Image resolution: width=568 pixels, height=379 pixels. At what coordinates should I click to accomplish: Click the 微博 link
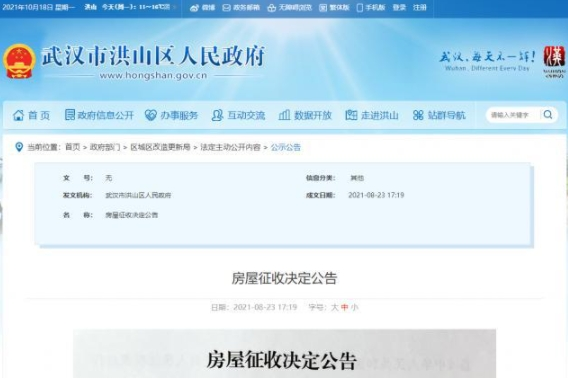208,8
